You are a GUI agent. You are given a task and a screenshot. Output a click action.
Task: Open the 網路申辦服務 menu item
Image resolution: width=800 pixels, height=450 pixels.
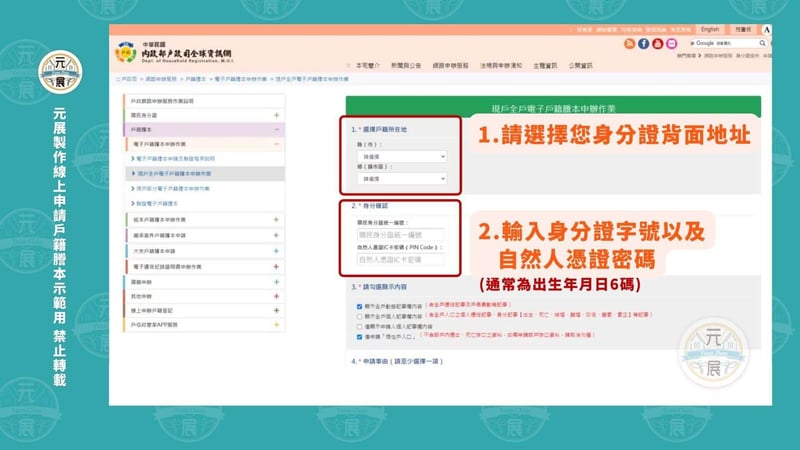(451, 66)
